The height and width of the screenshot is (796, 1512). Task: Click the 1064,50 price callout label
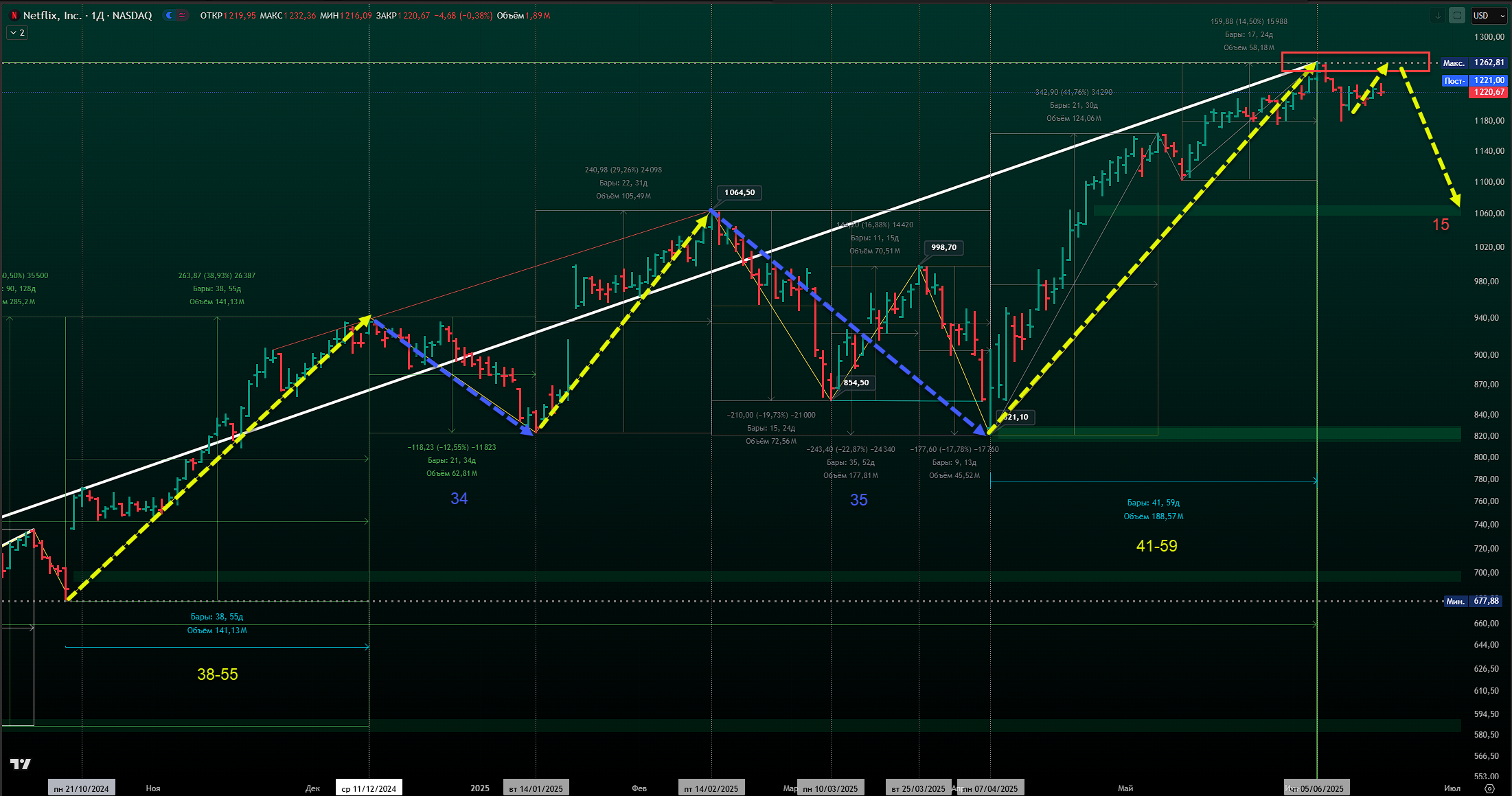pyautogui.click(x=740, y=192)
